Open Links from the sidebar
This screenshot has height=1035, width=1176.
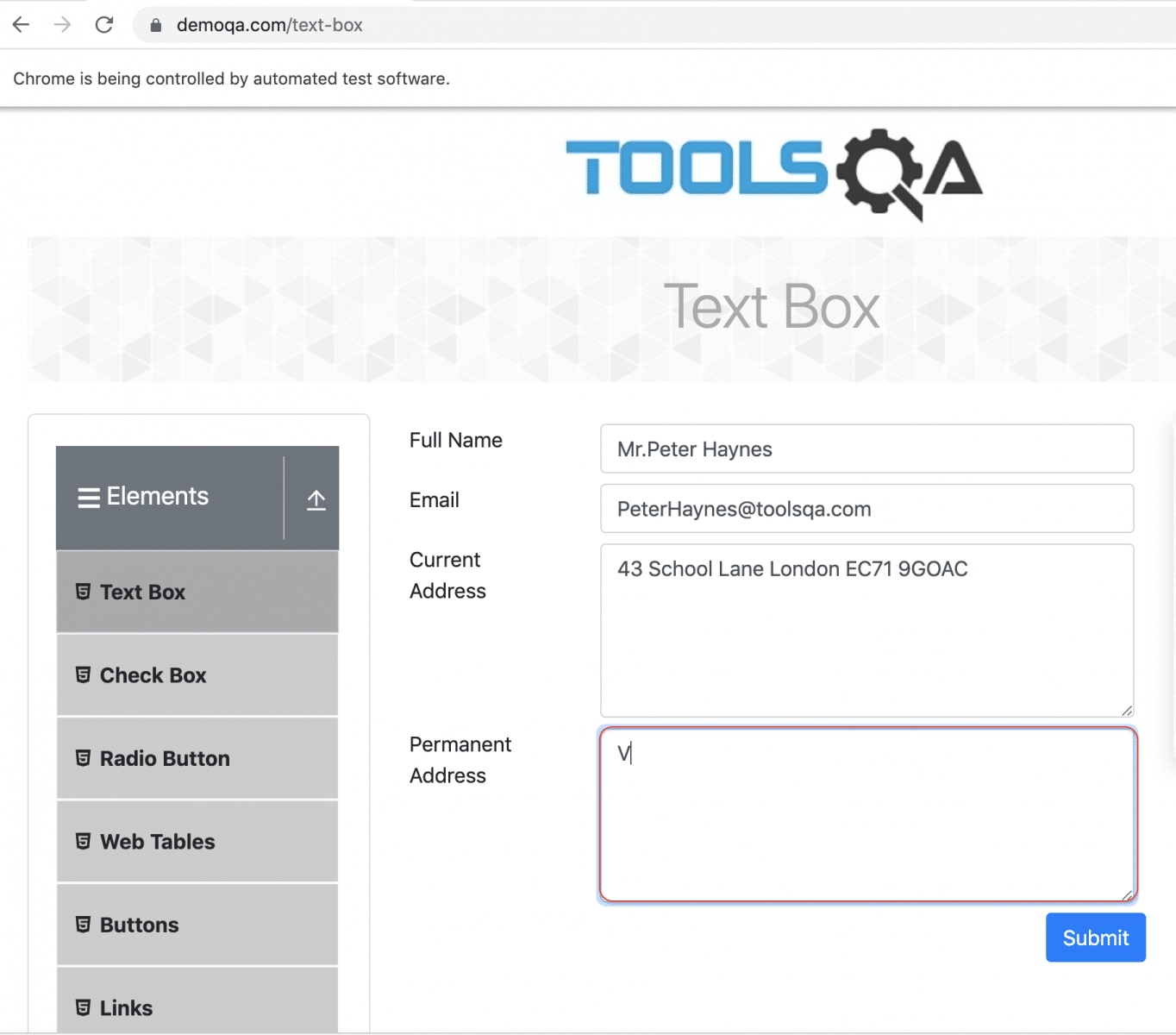(126, 1008)
